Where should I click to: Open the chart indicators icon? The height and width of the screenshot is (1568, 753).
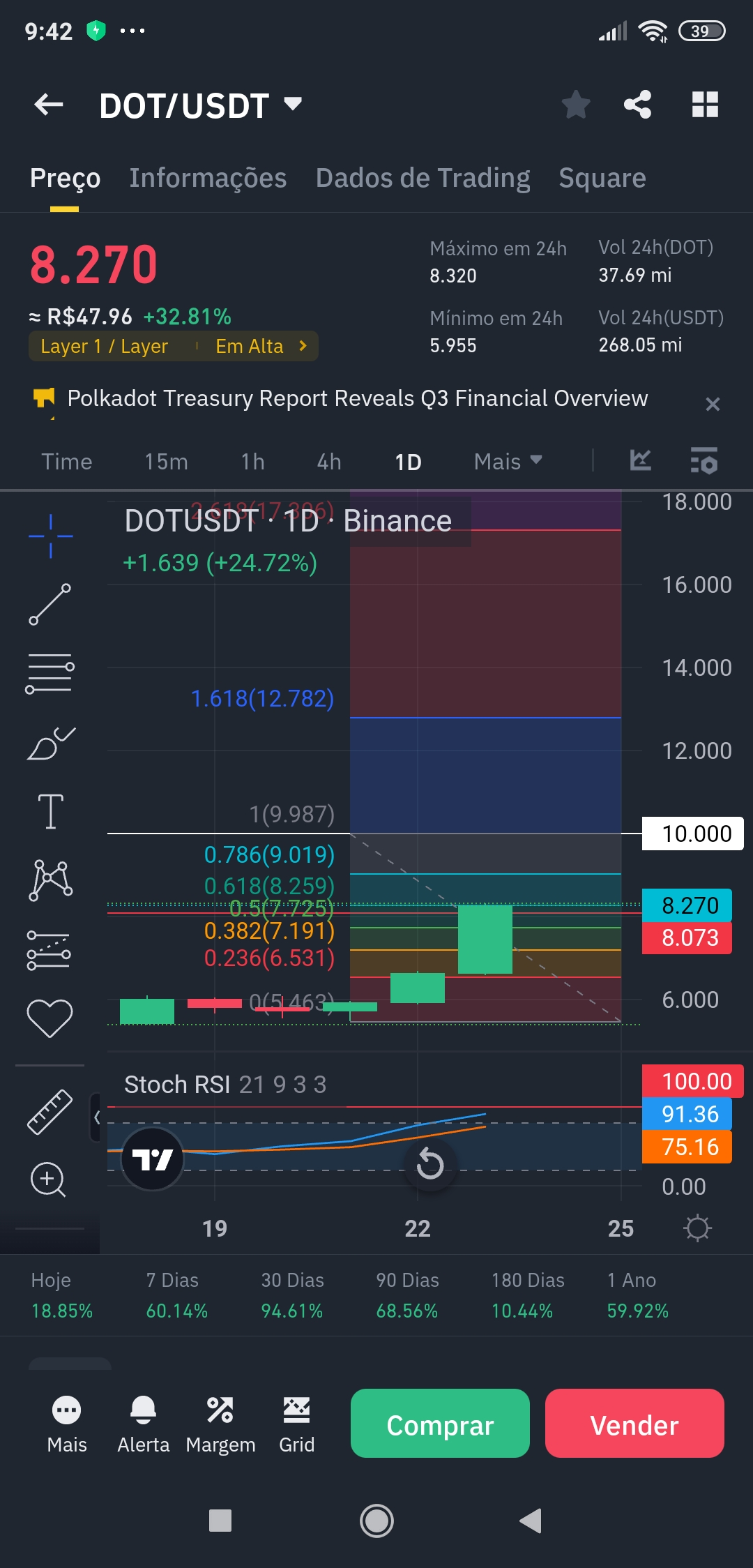[640, 460]
